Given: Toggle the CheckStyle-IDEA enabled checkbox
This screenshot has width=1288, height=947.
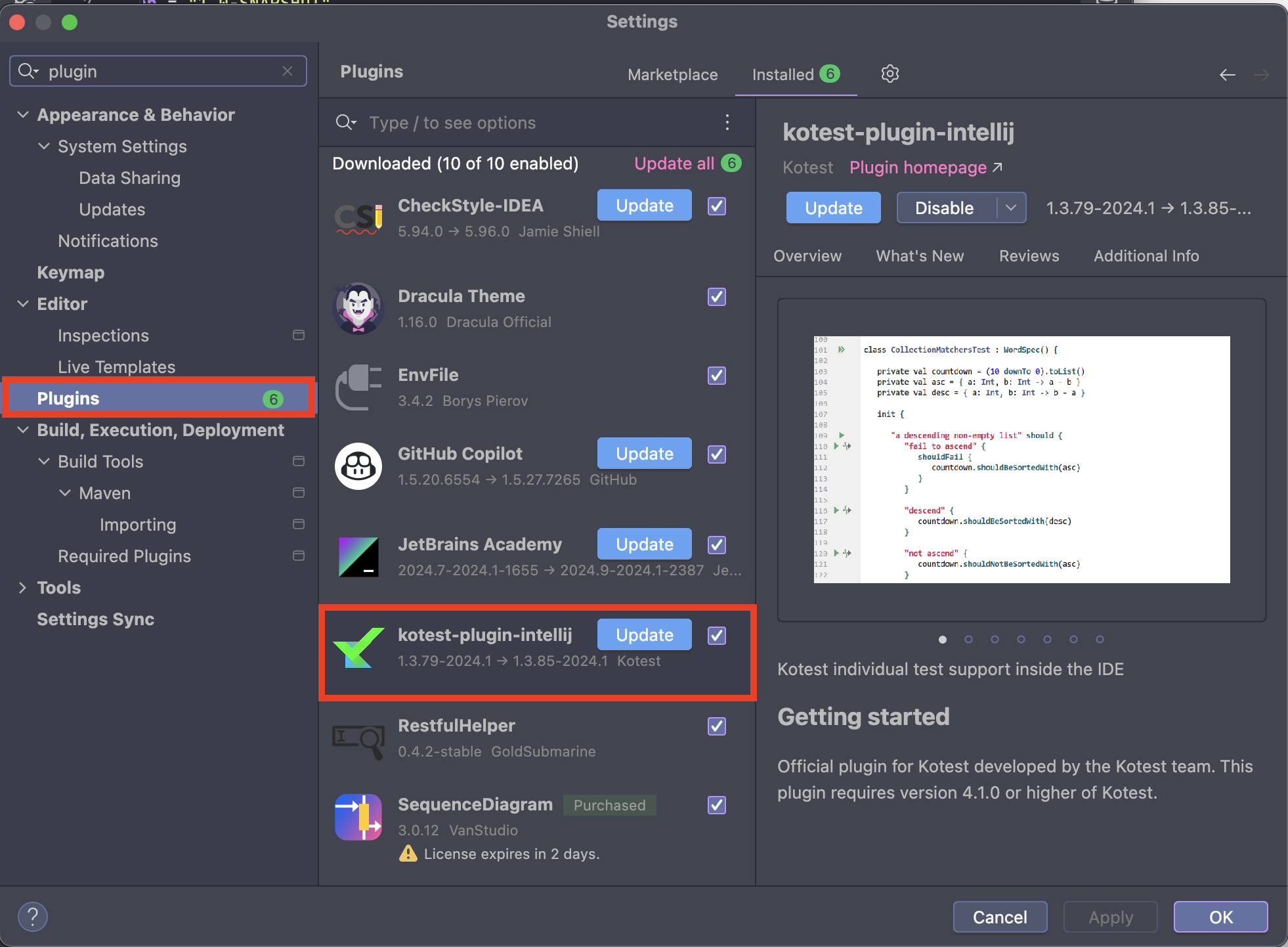Looking at the screenshot, I should 716,206.
